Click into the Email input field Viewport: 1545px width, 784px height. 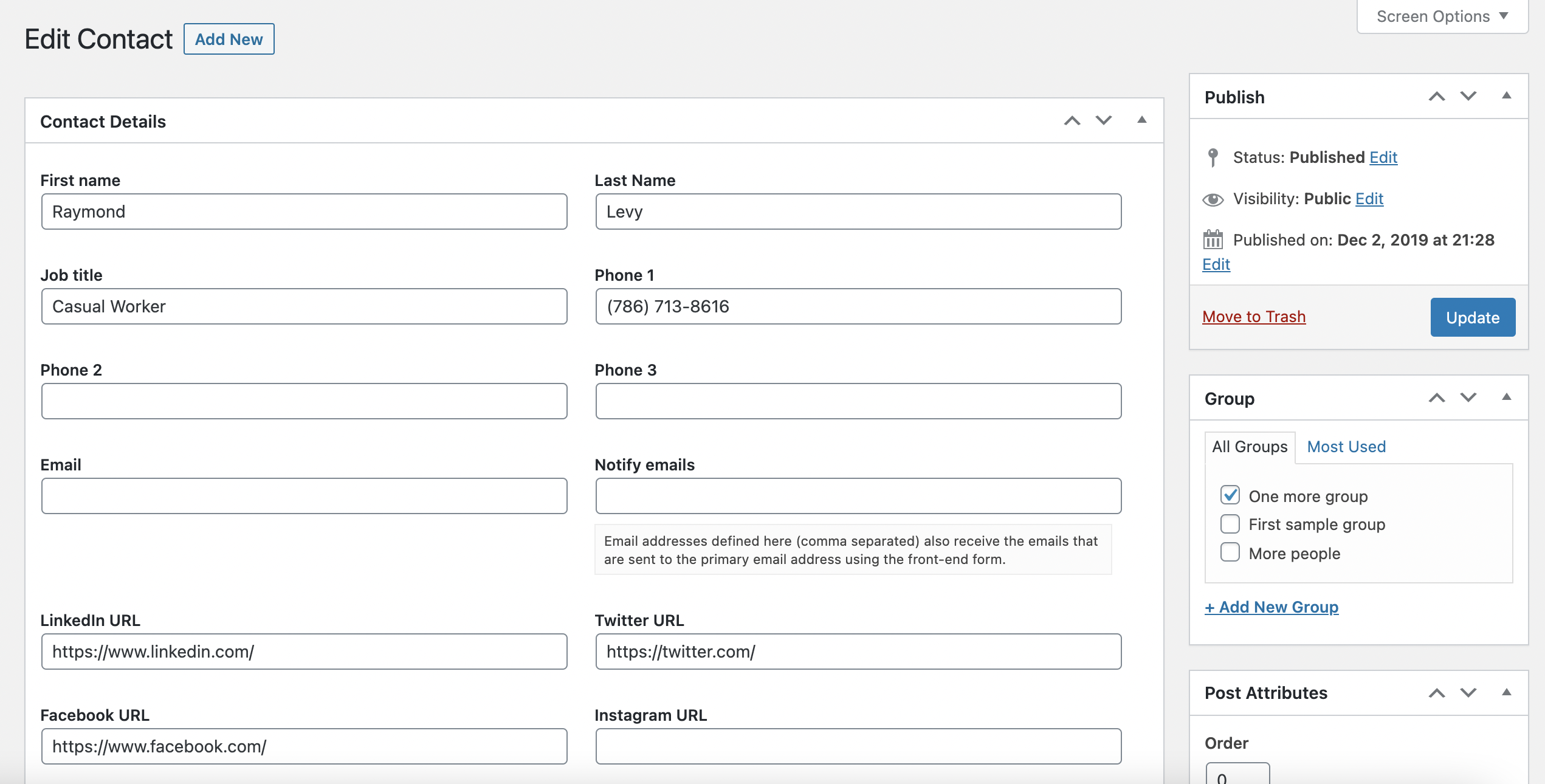click(x=304, y=496)
